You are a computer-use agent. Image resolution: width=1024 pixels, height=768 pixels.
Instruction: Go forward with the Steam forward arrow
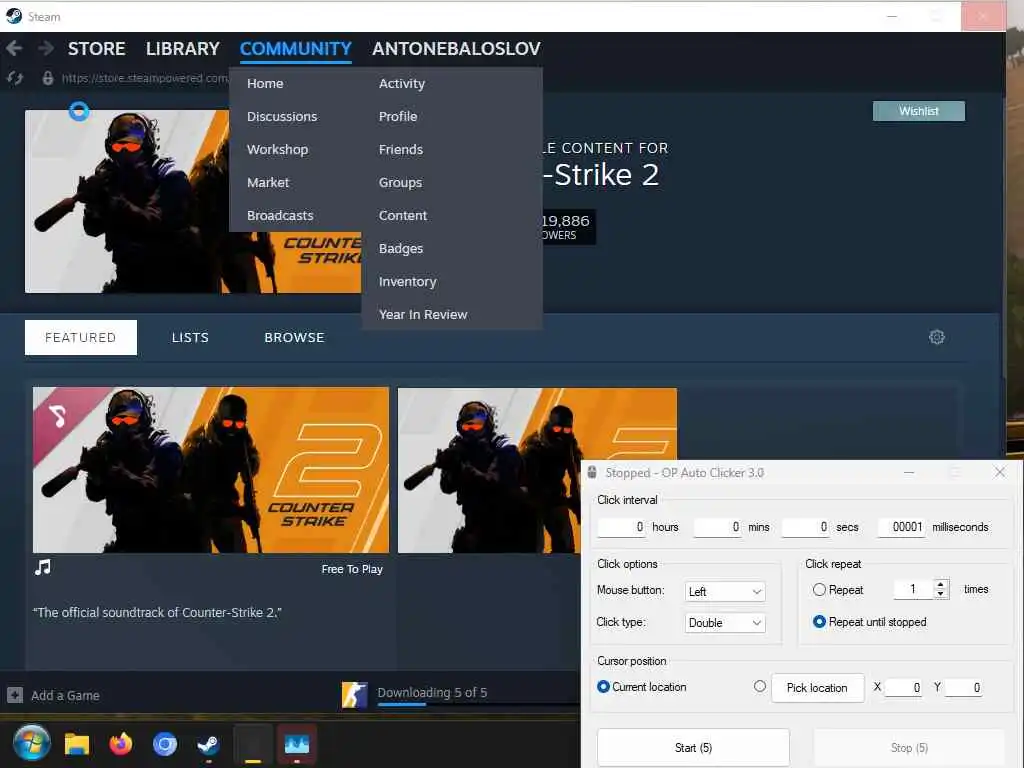(x=45, y=48)
